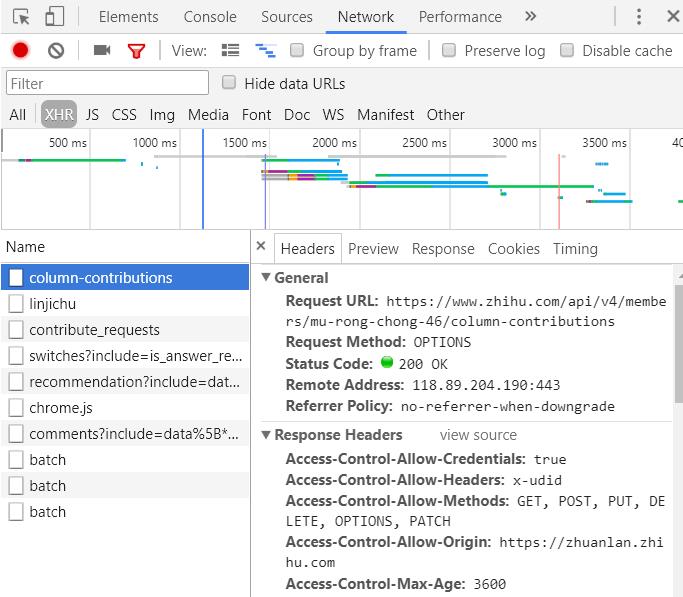683x597 pixels.
Task: Select the linjichu request
Action: tap(125, 304)
